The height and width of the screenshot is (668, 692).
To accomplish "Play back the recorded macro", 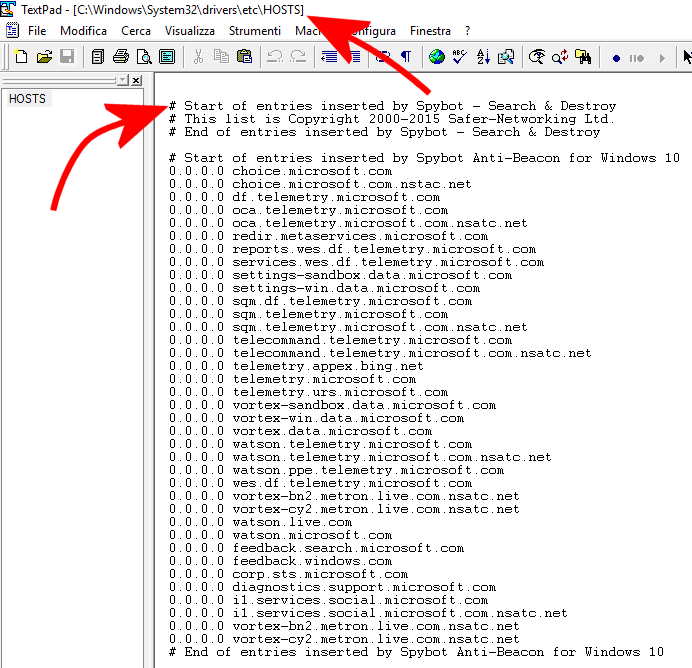I will click(662, 58).
